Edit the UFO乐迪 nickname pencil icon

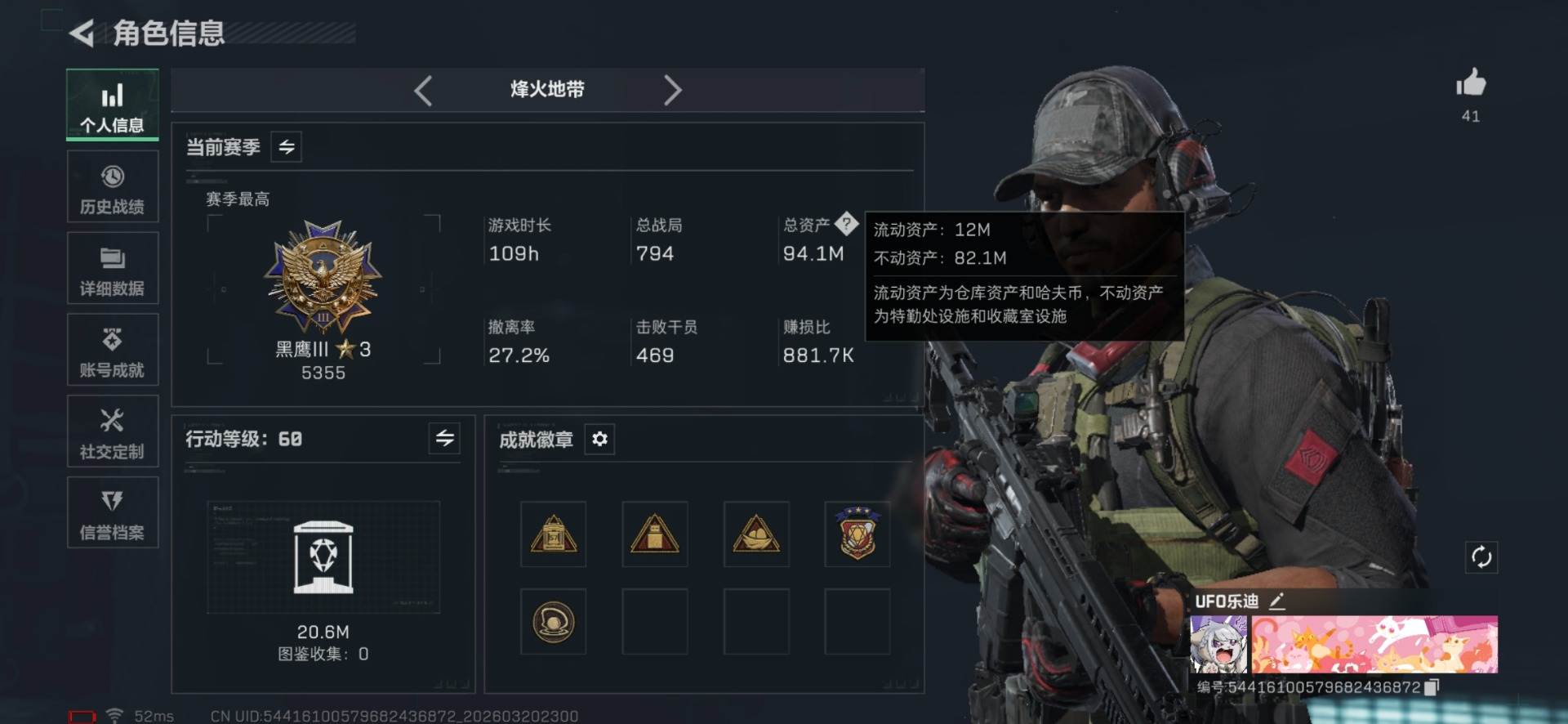click(x=1277, y=601)
